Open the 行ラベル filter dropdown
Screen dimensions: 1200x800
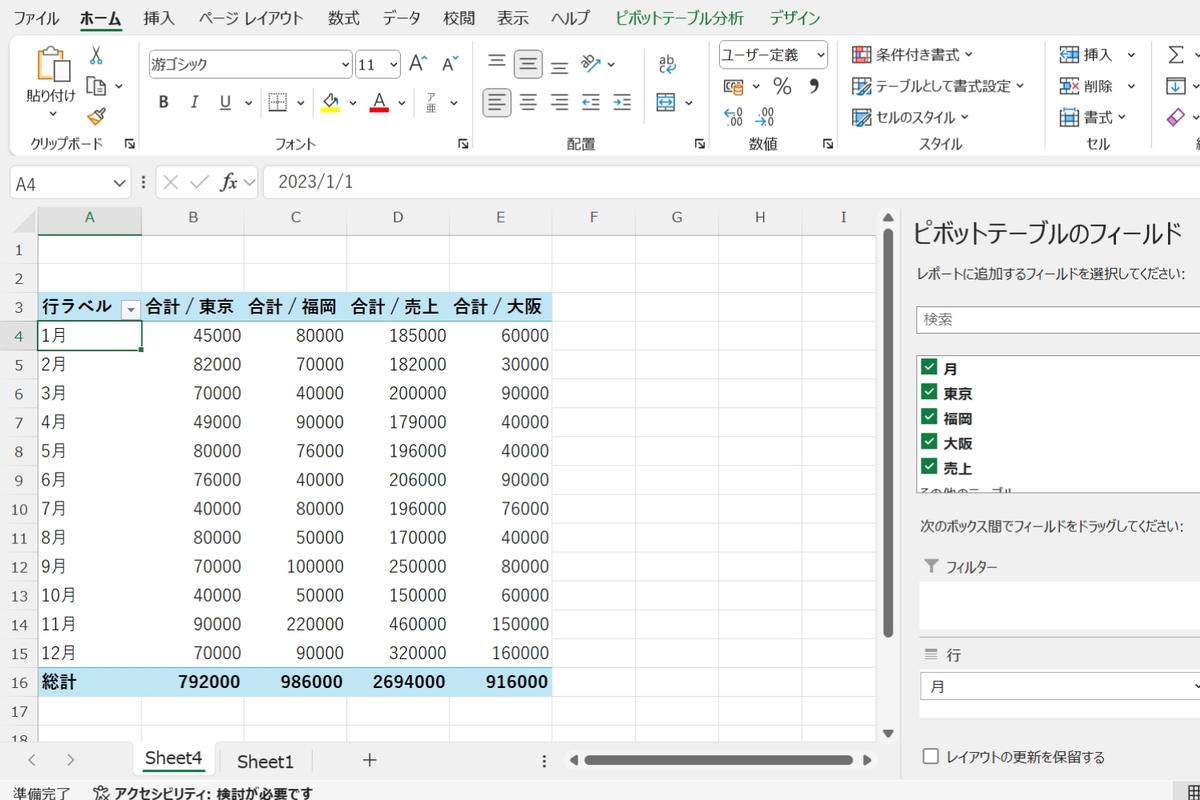[131, 309]
